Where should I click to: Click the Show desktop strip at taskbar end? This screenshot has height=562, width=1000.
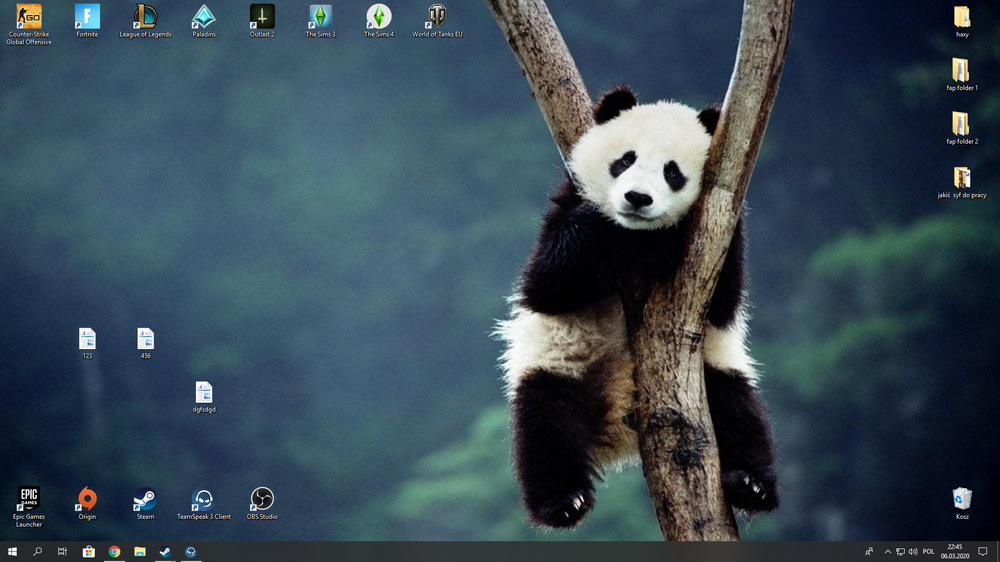[998, 552]
